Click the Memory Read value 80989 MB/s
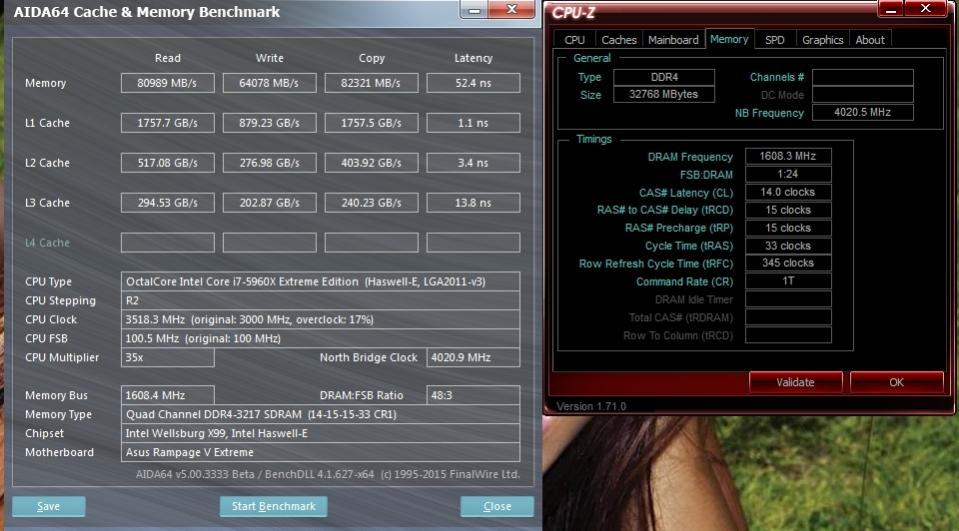The width and height of the screenshot is (959, 531). coord(168,83)
